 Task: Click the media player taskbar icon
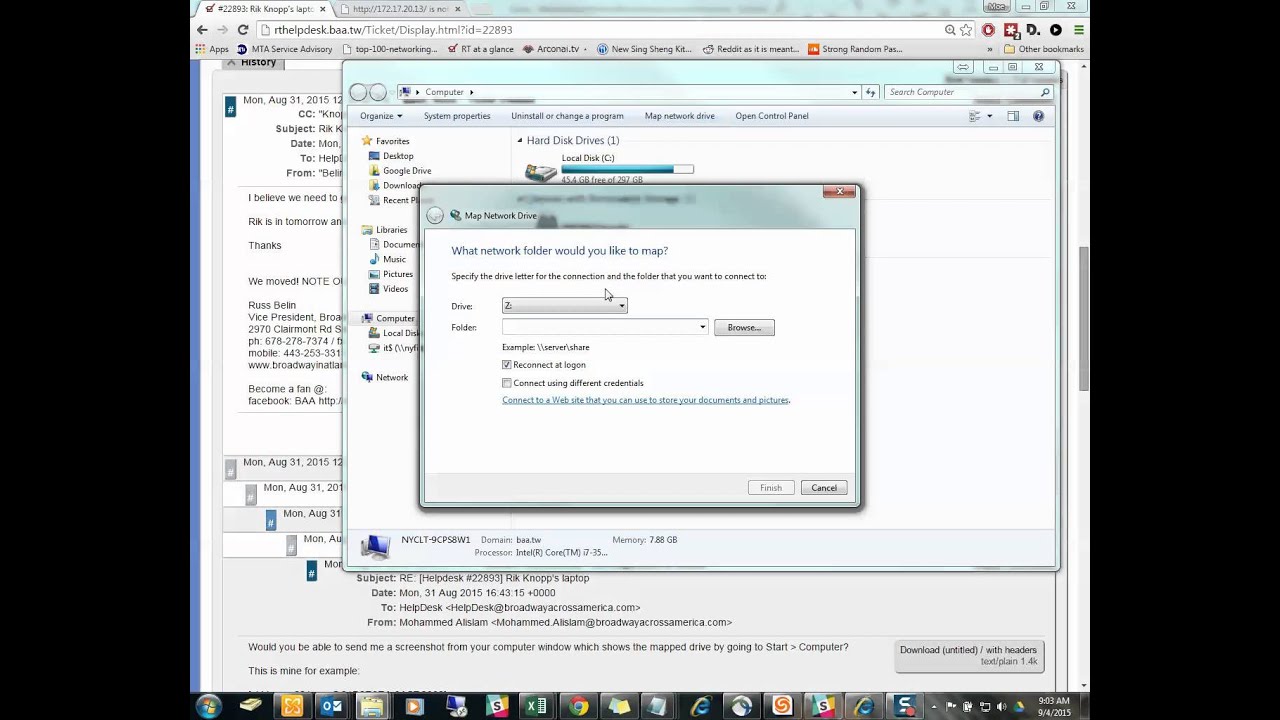coord(414,707)
